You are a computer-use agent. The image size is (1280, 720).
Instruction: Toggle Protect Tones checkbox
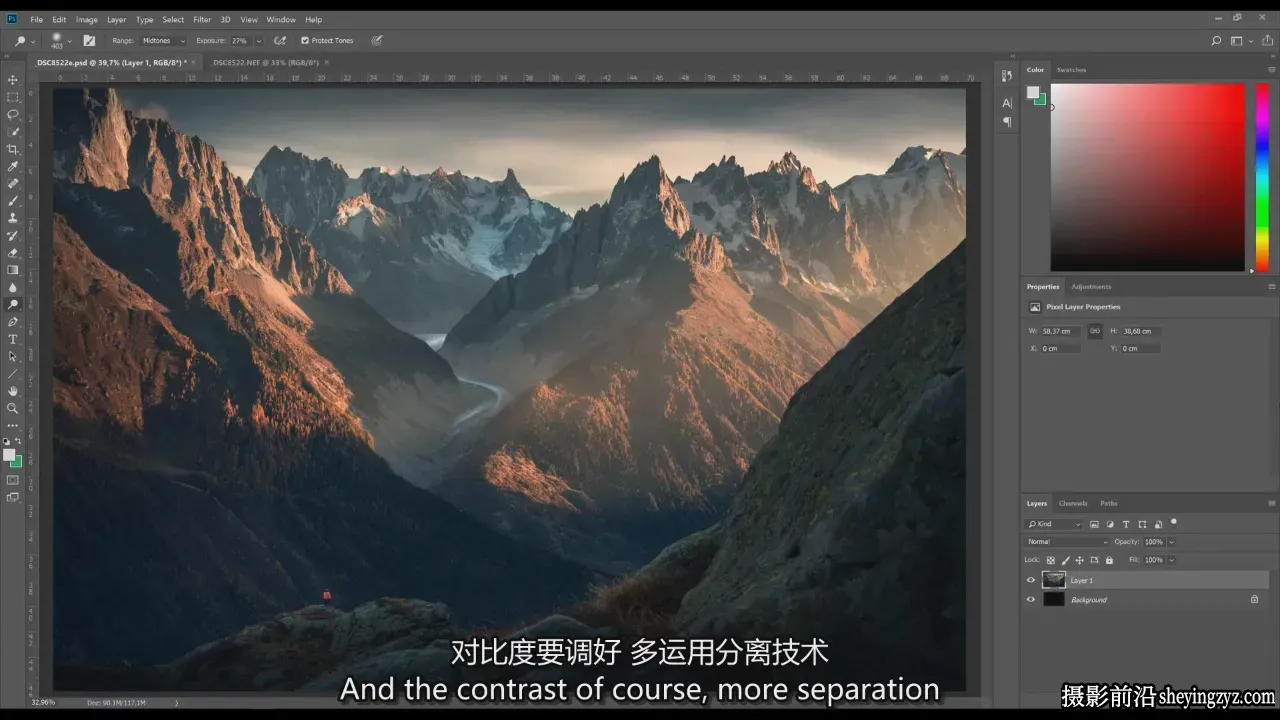coord(305,41)
